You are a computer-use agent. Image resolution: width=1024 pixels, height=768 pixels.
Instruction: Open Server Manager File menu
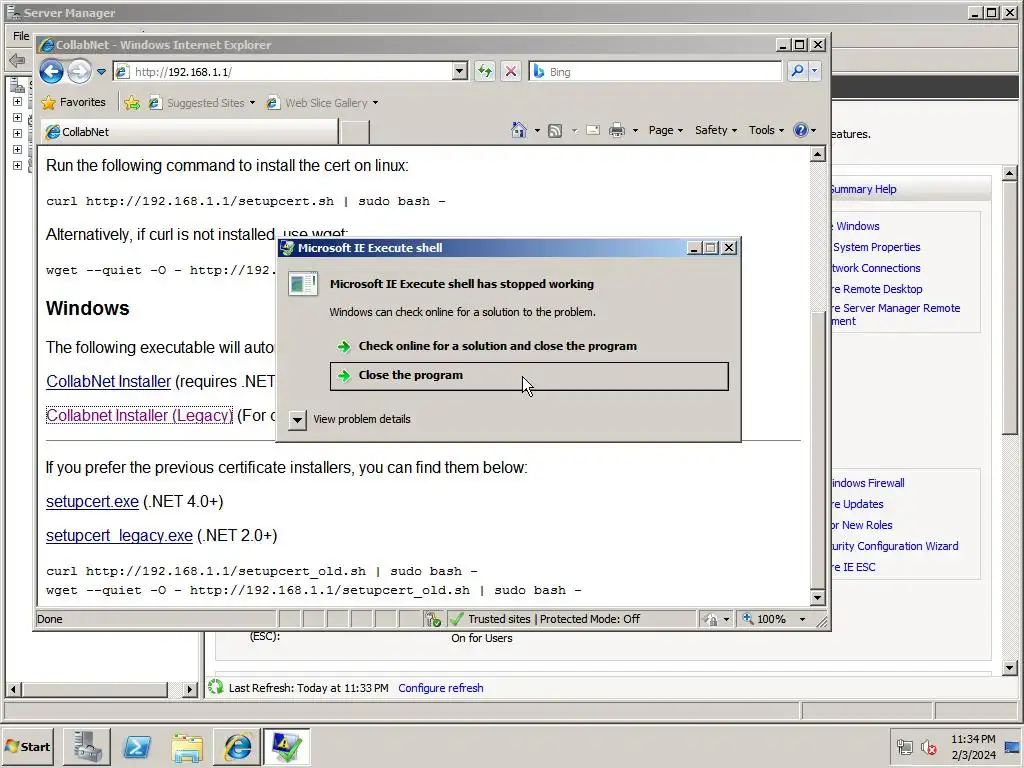click(21, 36)
